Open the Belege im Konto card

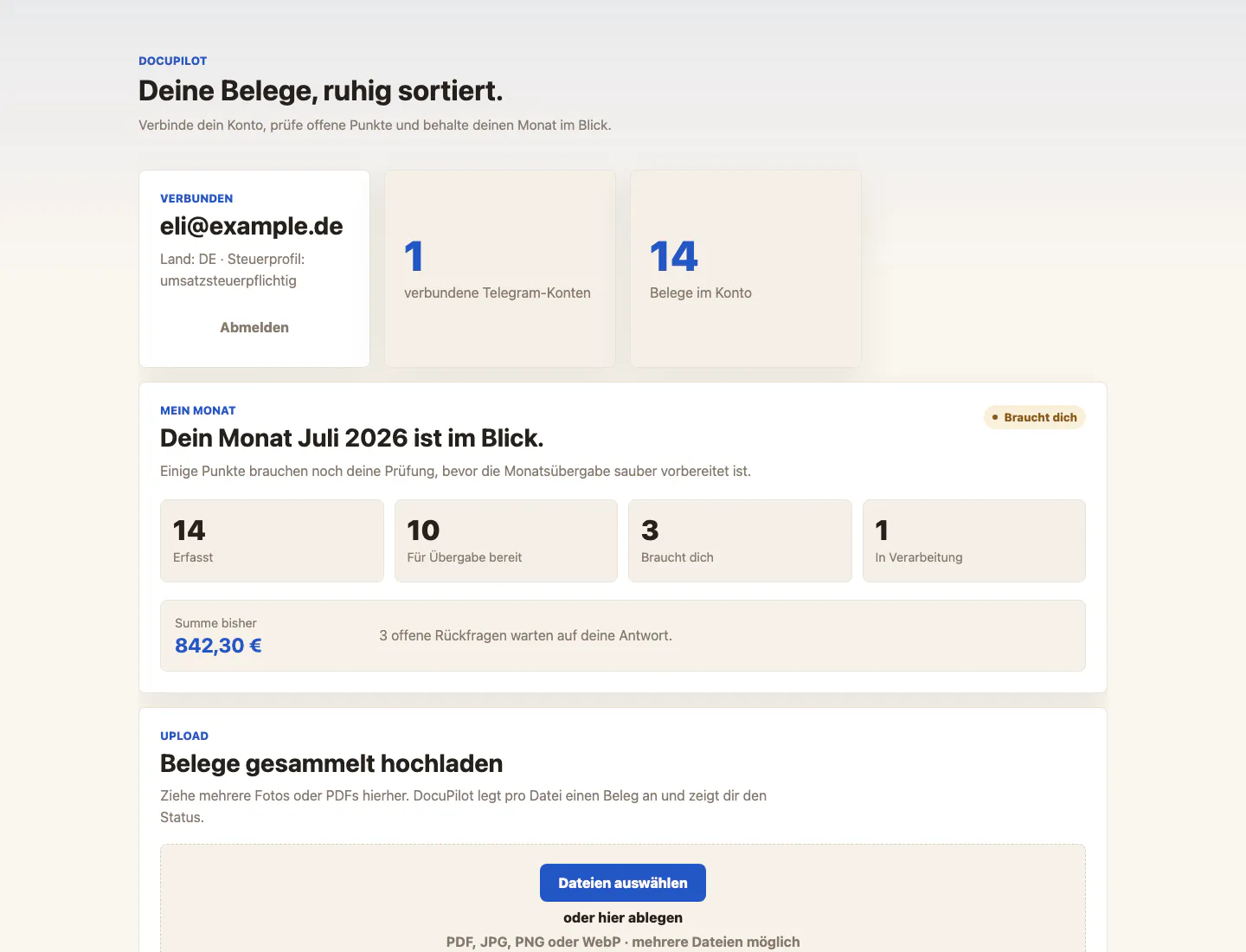point(746,268)
